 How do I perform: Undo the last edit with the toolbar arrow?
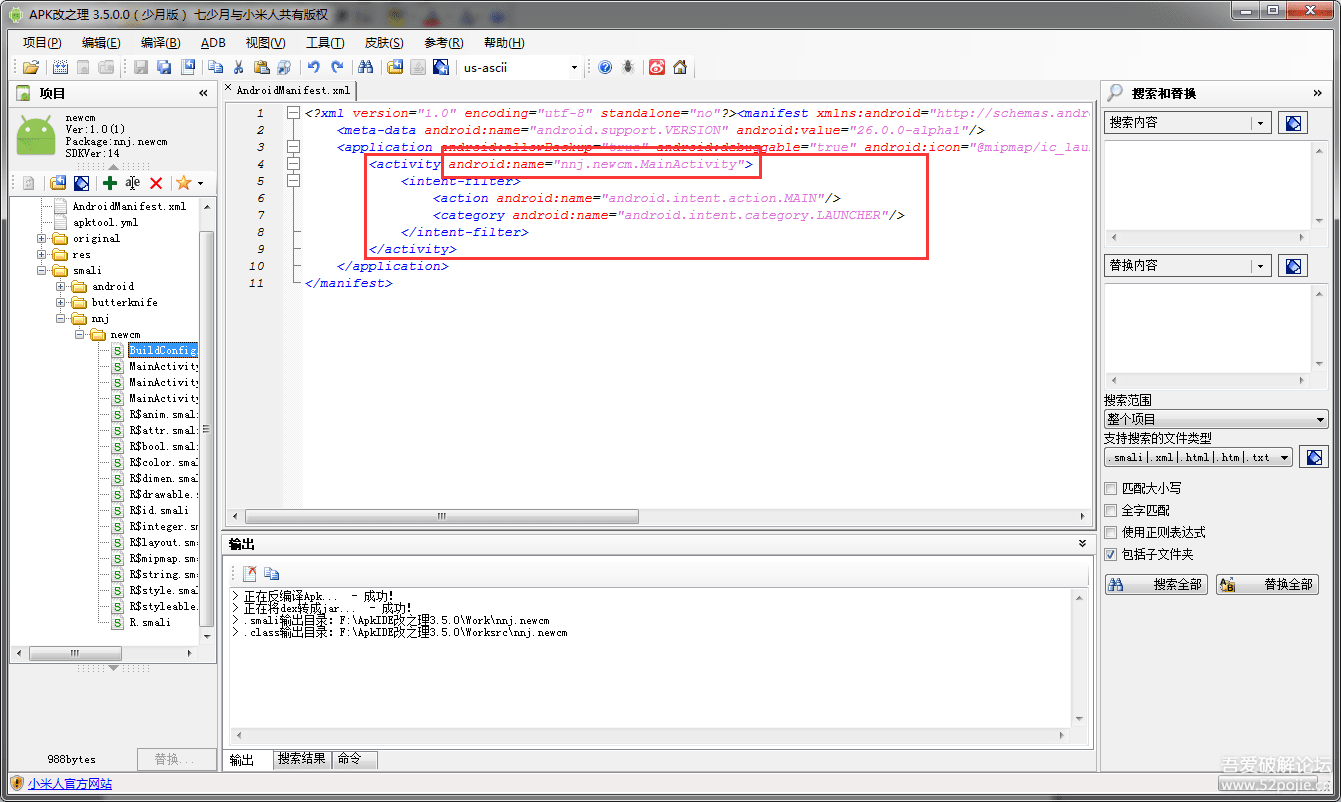point(314,67)
